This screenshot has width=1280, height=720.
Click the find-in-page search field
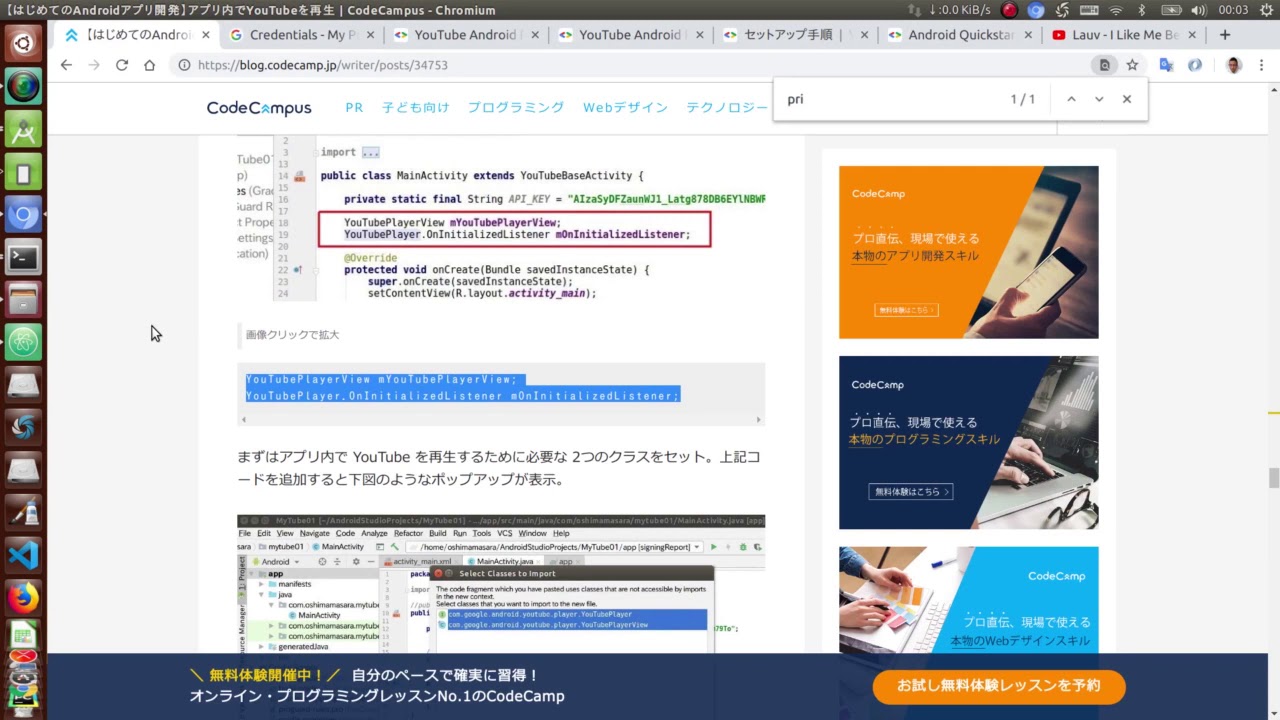pyautogui.click(x=890, y=99)
